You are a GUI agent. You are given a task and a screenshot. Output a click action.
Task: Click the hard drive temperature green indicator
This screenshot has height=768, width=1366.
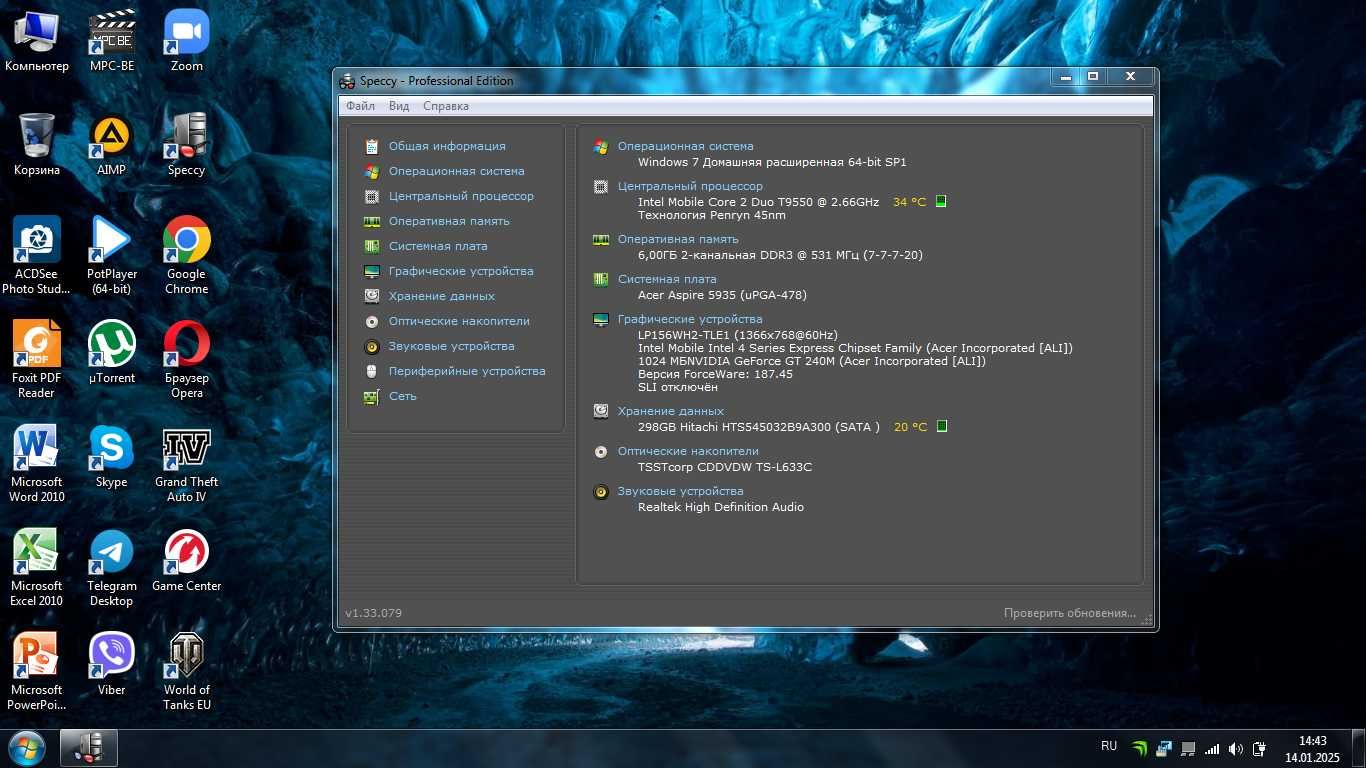point(941,426)
